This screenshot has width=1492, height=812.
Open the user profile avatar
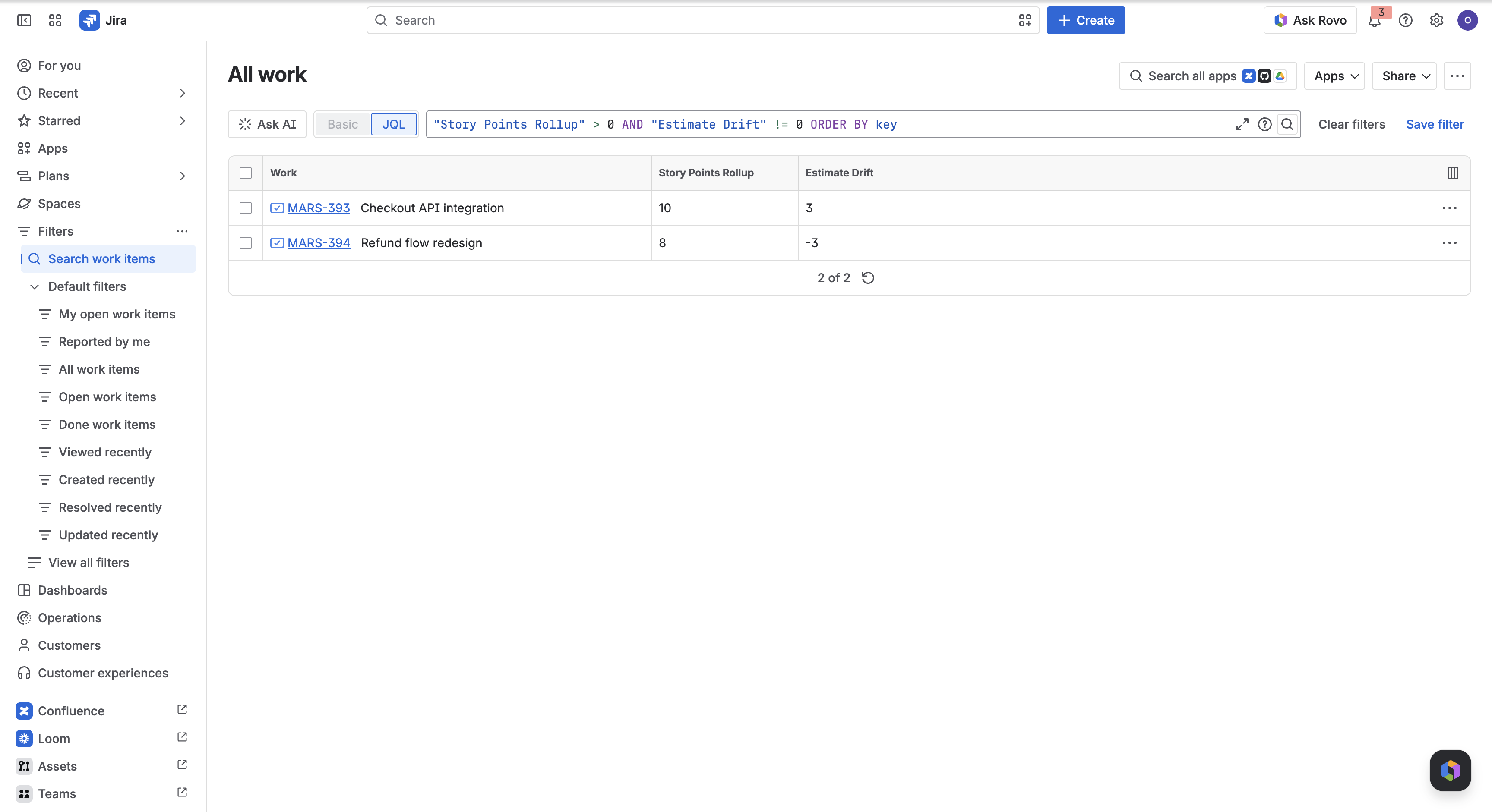[1468, 20]
